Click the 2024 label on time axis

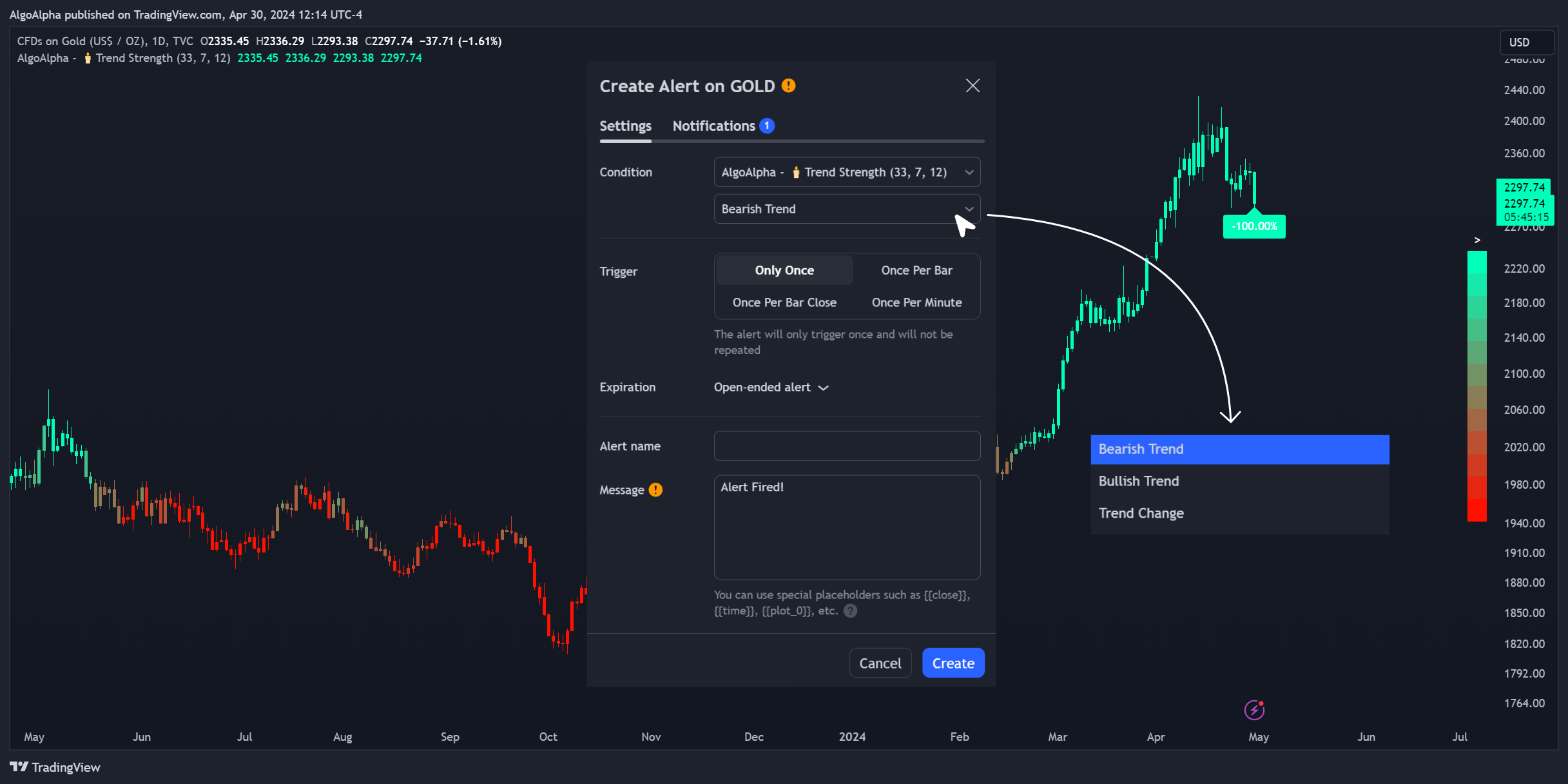852,737
